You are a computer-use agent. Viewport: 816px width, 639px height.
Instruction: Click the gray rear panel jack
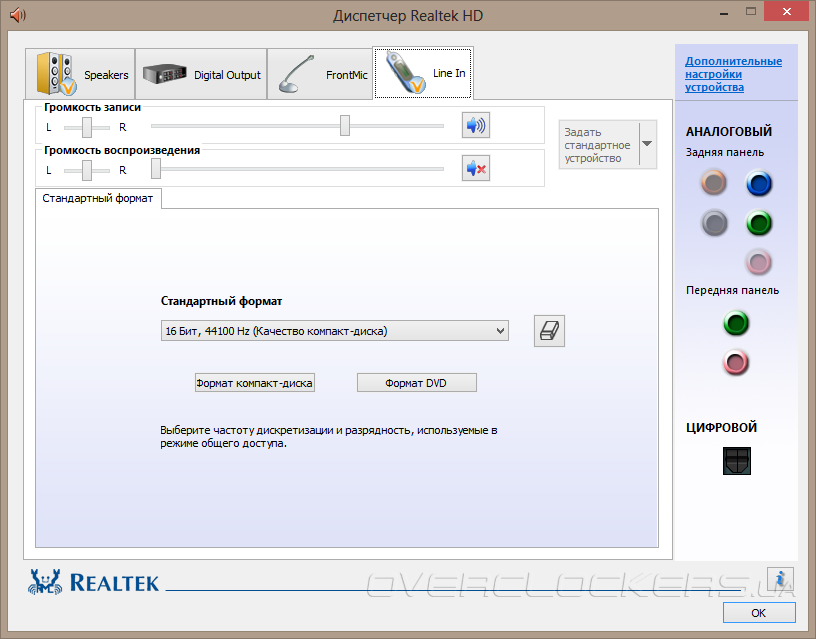coord(714,223)
